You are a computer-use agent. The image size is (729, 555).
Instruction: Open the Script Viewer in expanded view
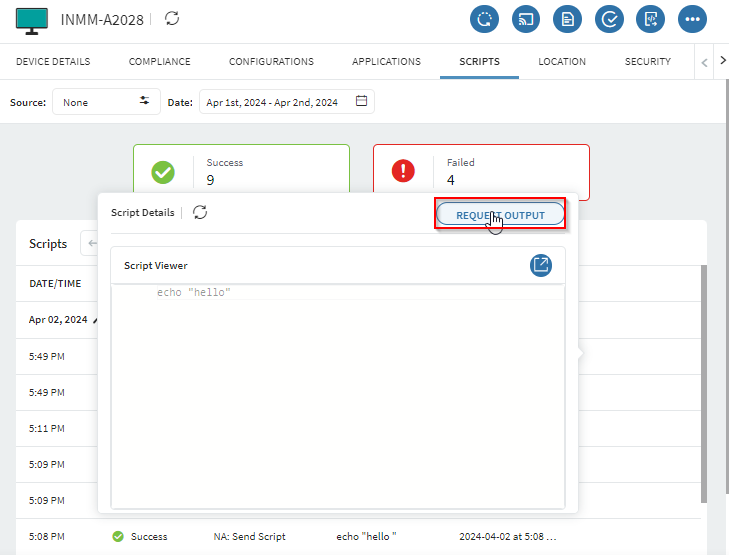pos(540,265)
